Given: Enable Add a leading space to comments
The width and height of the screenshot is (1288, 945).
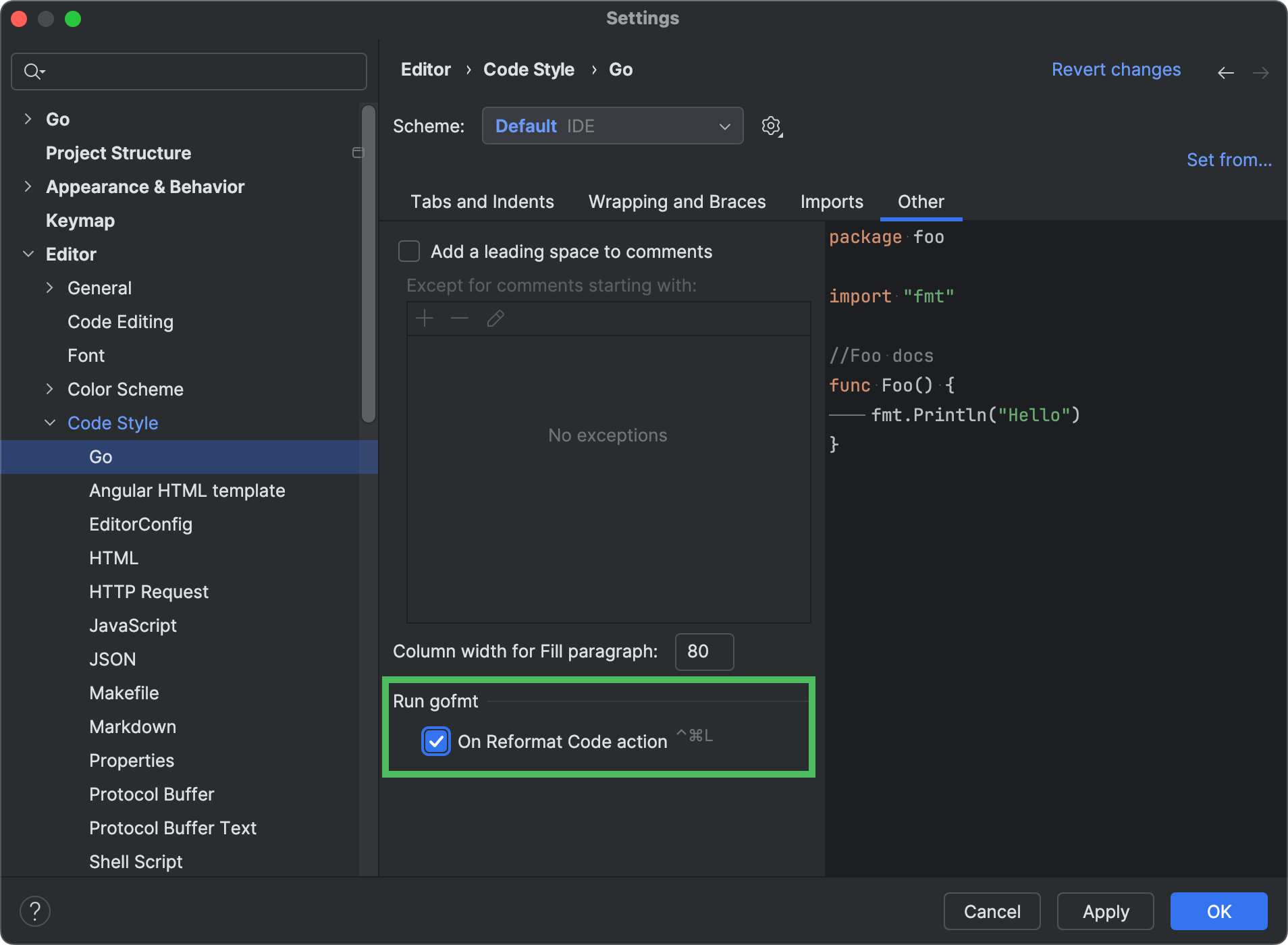Looking at the screenshot, I should pyautogui.click(x=409, y=252).
